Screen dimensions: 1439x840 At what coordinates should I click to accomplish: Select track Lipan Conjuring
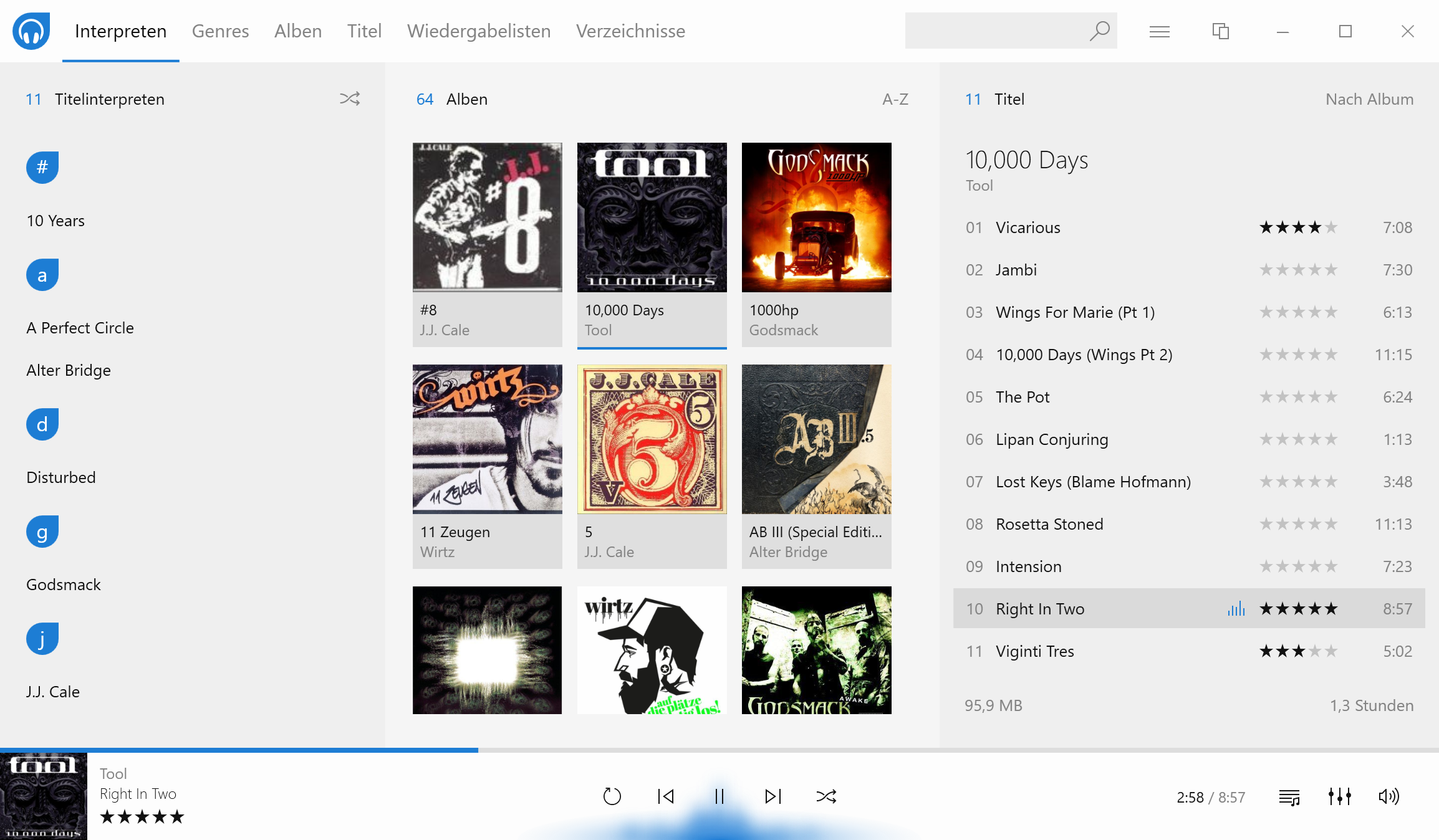point(1189,439)
